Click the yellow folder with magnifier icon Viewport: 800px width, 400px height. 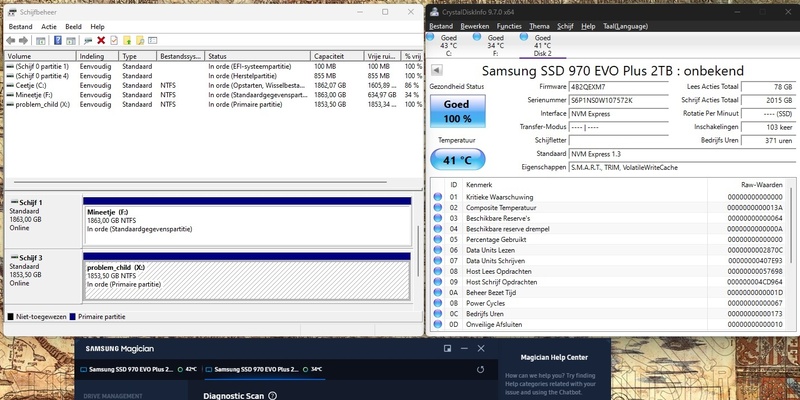coord(140,41)
